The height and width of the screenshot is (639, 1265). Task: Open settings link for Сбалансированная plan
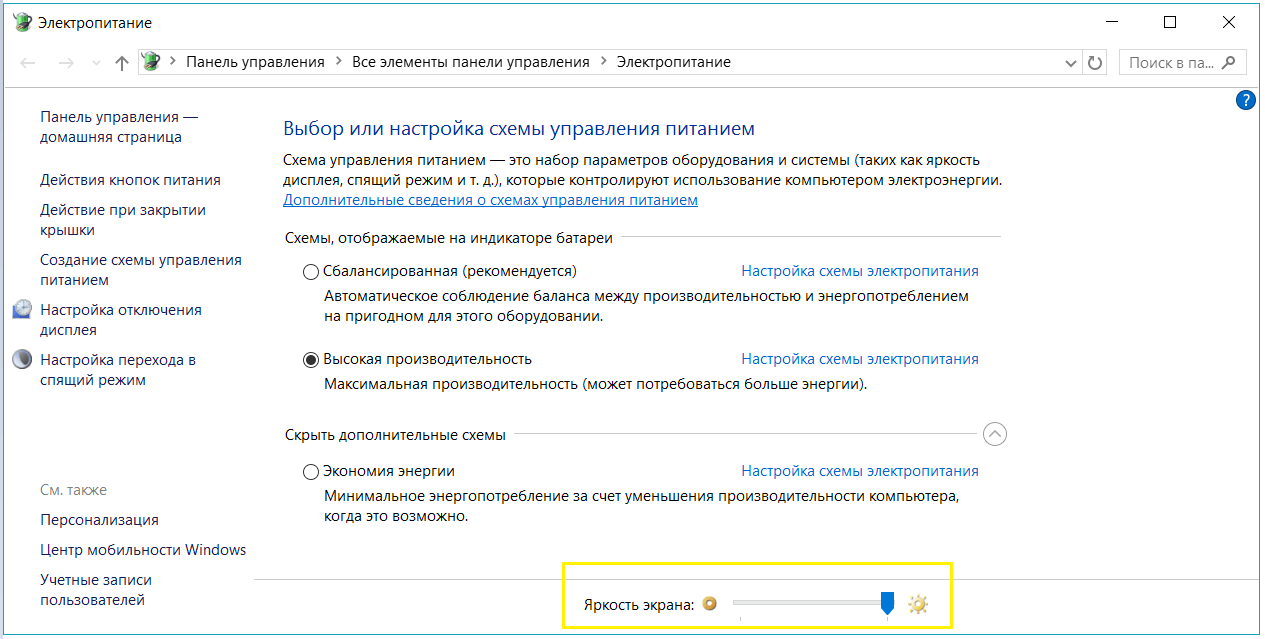(860, 271)
